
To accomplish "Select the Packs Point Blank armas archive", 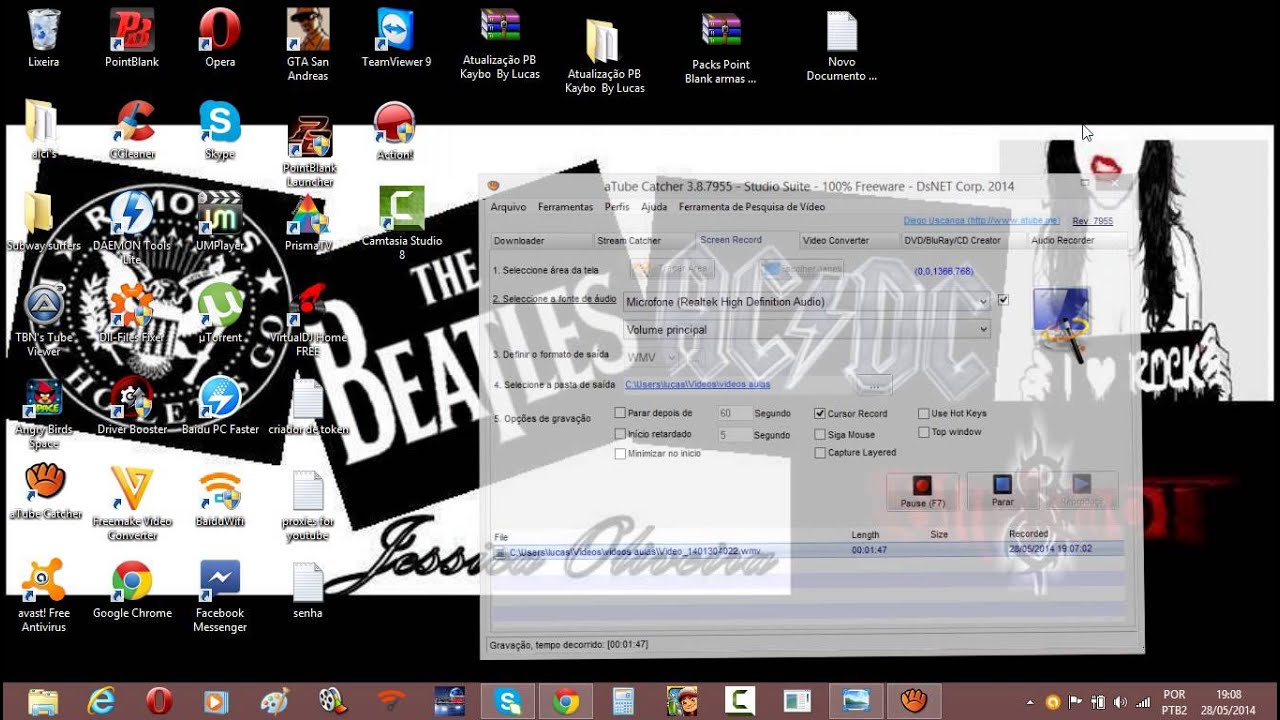I will 720,47.
